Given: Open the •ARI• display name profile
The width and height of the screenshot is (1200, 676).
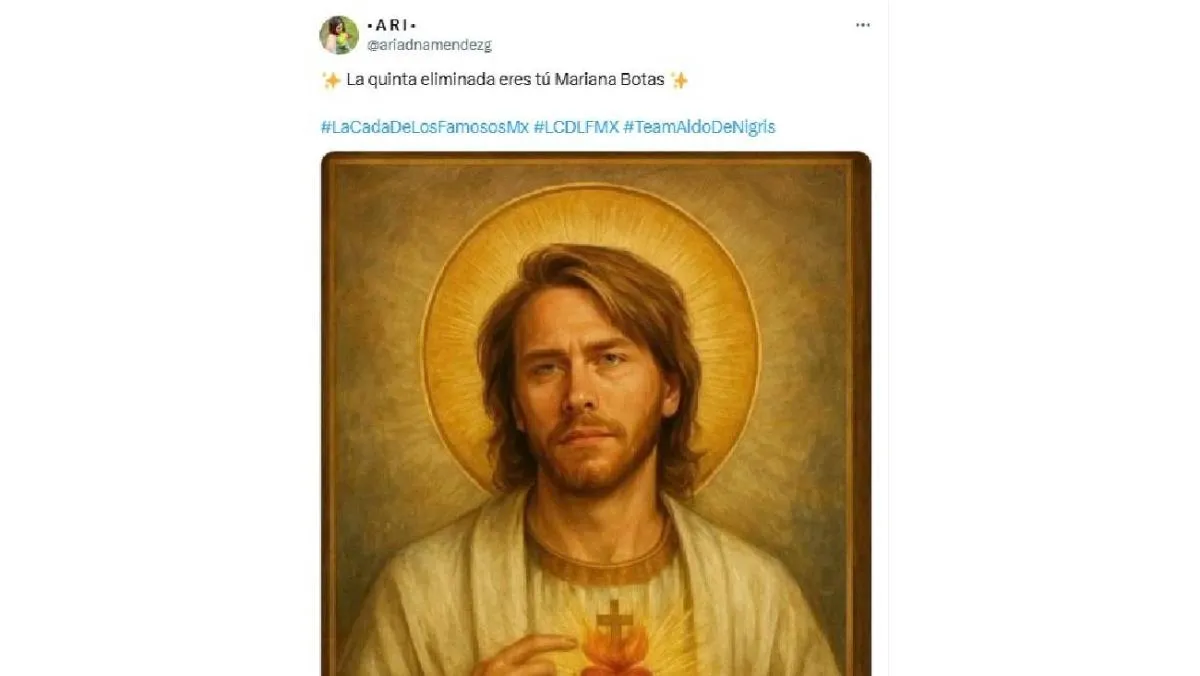Looking at the screenshot, I should (392, 25).
